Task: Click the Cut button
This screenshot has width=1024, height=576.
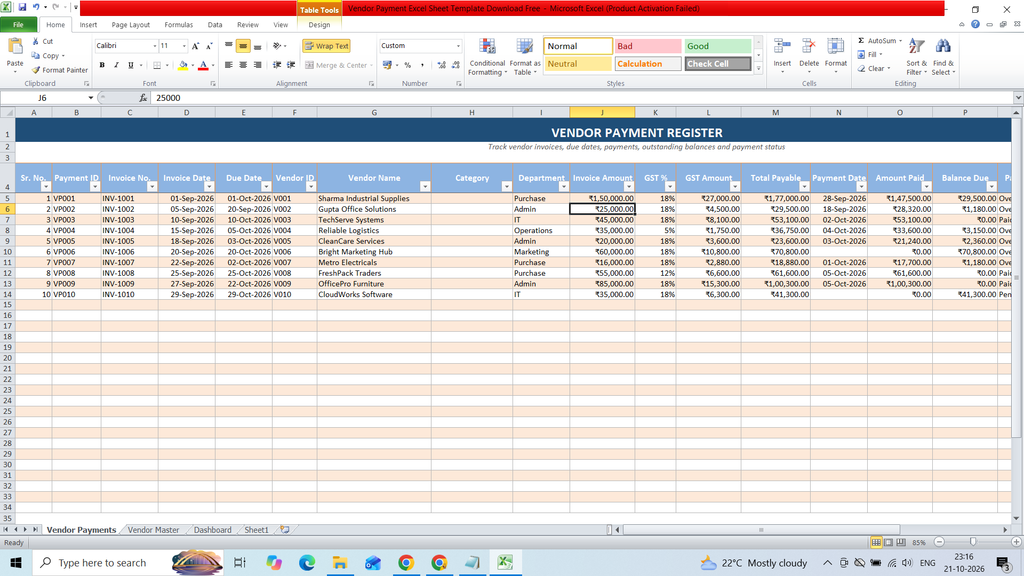Action: (x=42, y=41)
